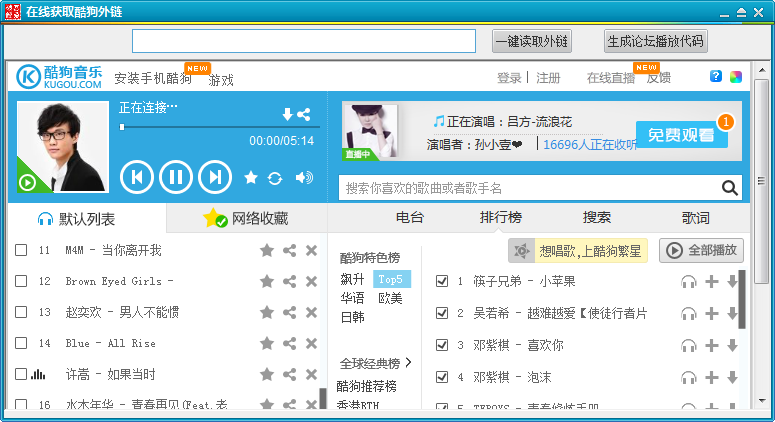Select the 飙升 ranking list
The image size is (775, 422).
point(352,279)
